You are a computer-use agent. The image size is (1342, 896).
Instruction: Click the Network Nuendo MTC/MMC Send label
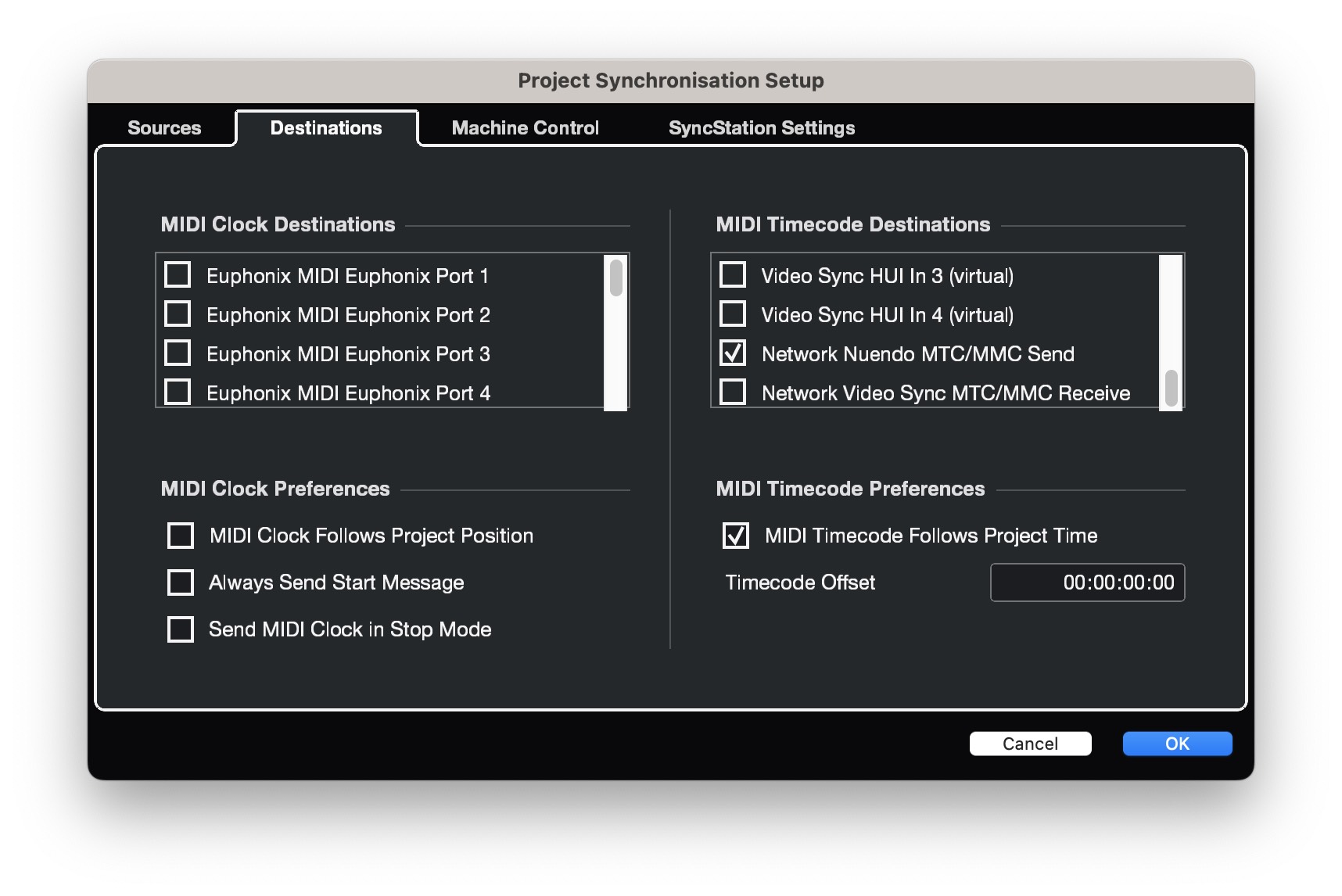tap(918, 354)
